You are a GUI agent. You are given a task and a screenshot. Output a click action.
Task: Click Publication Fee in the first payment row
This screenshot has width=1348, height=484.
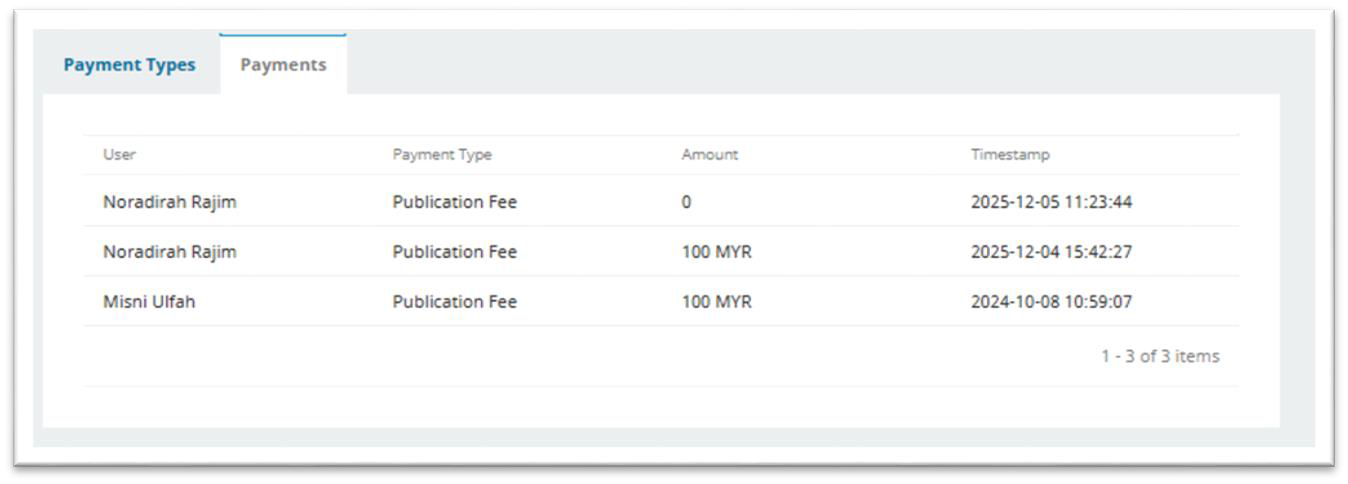(x=454, y=202)
